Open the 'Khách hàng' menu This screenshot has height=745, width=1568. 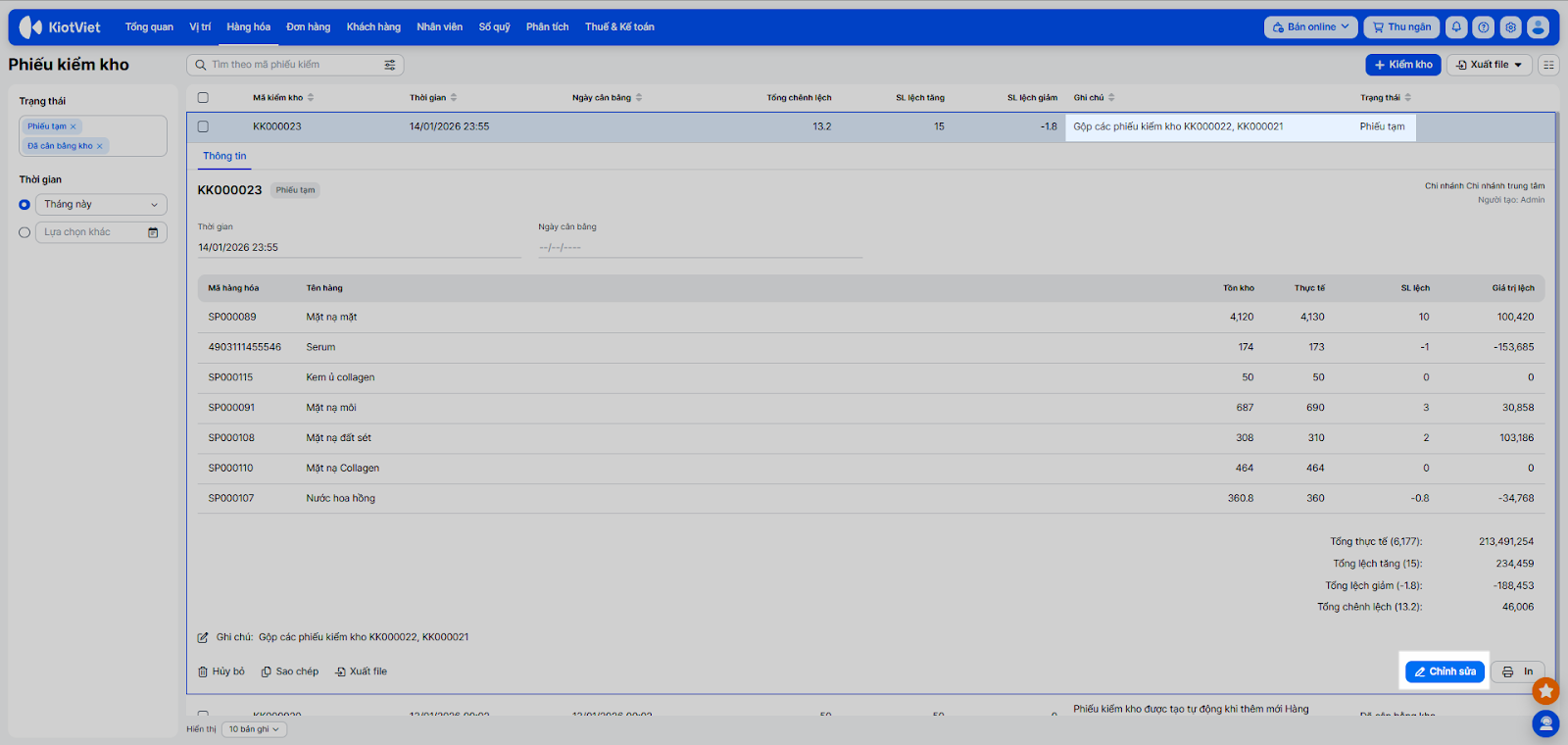pos(373,27)
